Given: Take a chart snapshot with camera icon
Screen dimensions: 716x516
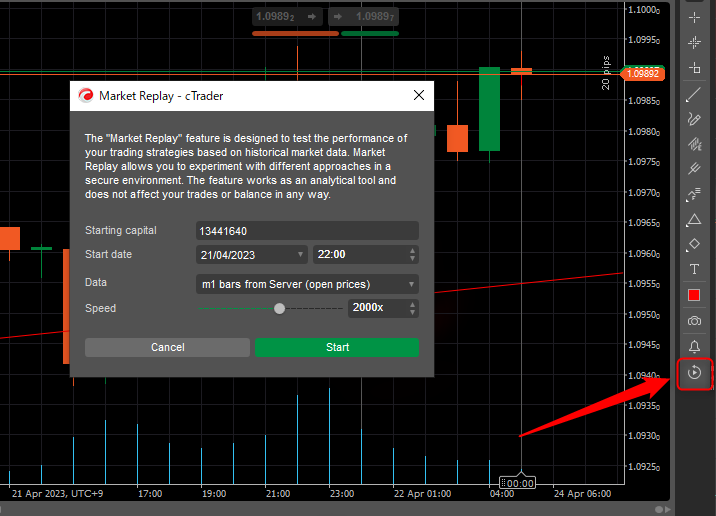Looking at the screenshot, I should pos(694,321).
